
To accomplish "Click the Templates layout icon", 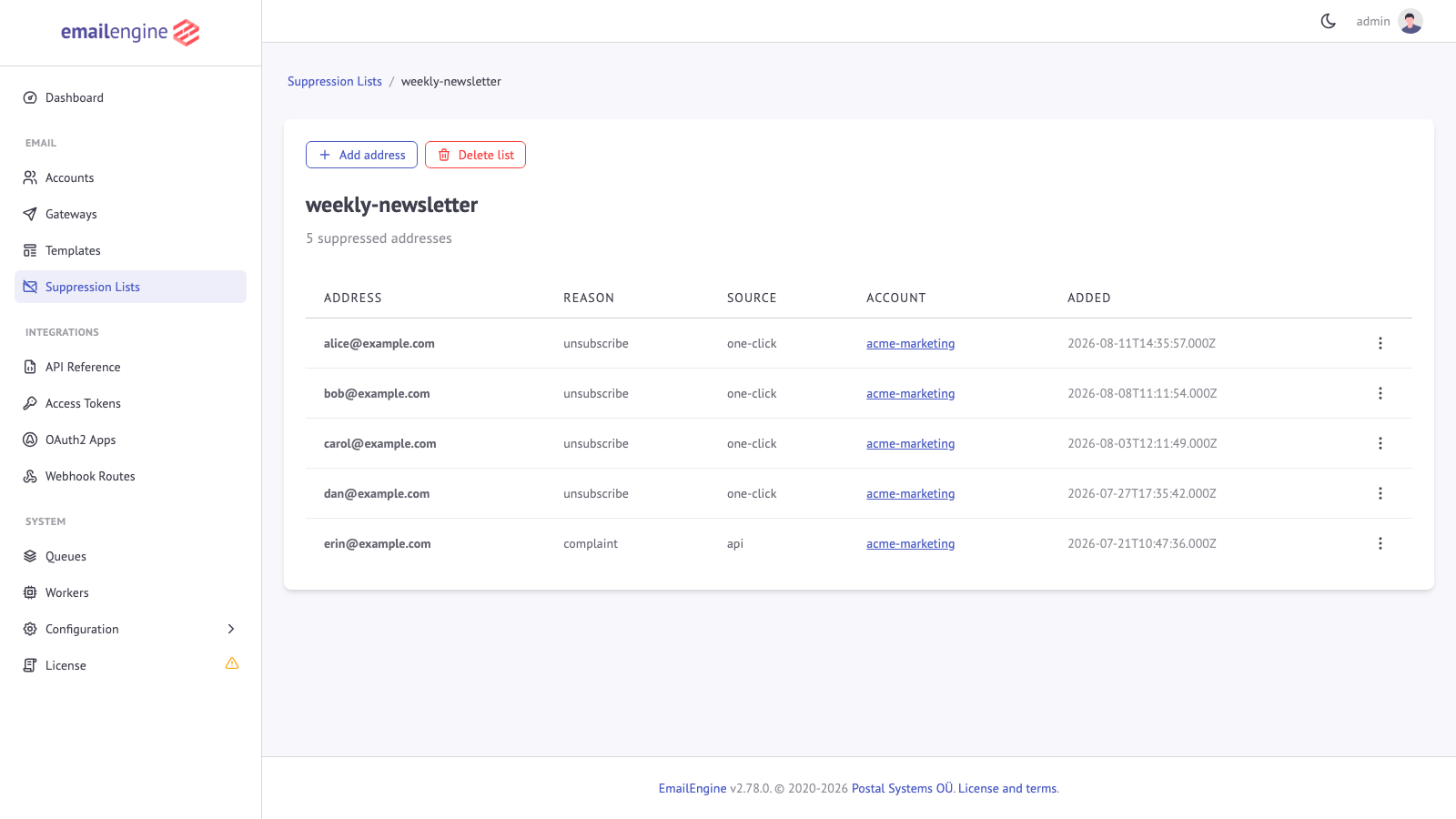I will pos(30,250).
